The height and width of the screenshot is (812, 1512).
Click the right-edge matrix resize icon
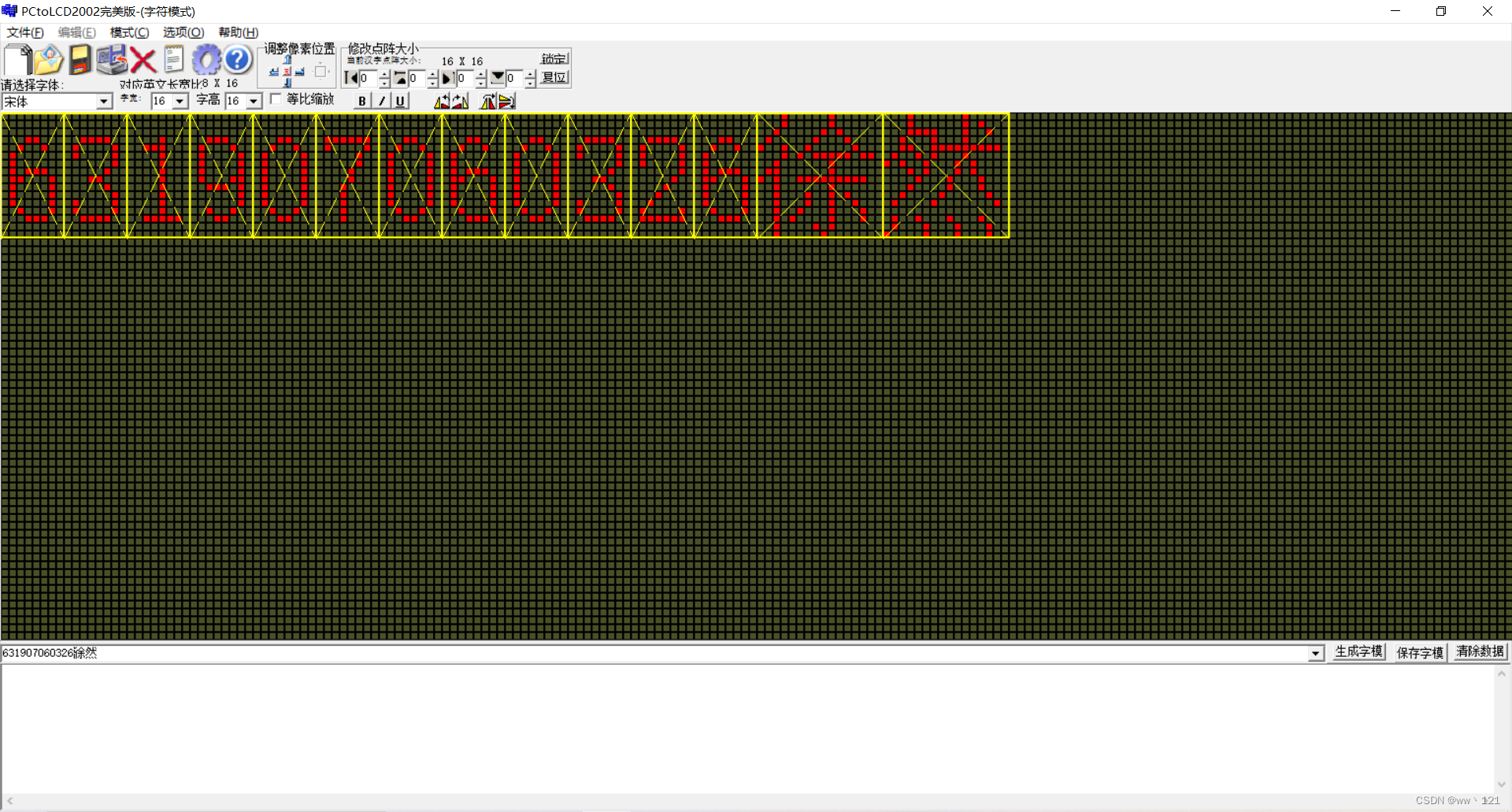click(x=447, y=78)
